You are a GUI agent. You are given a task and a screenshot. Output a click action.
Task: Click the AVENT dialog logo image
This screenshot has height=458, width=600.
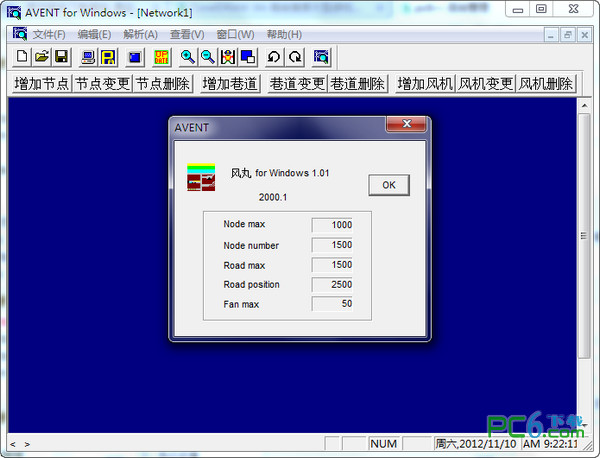click(201, 177)
